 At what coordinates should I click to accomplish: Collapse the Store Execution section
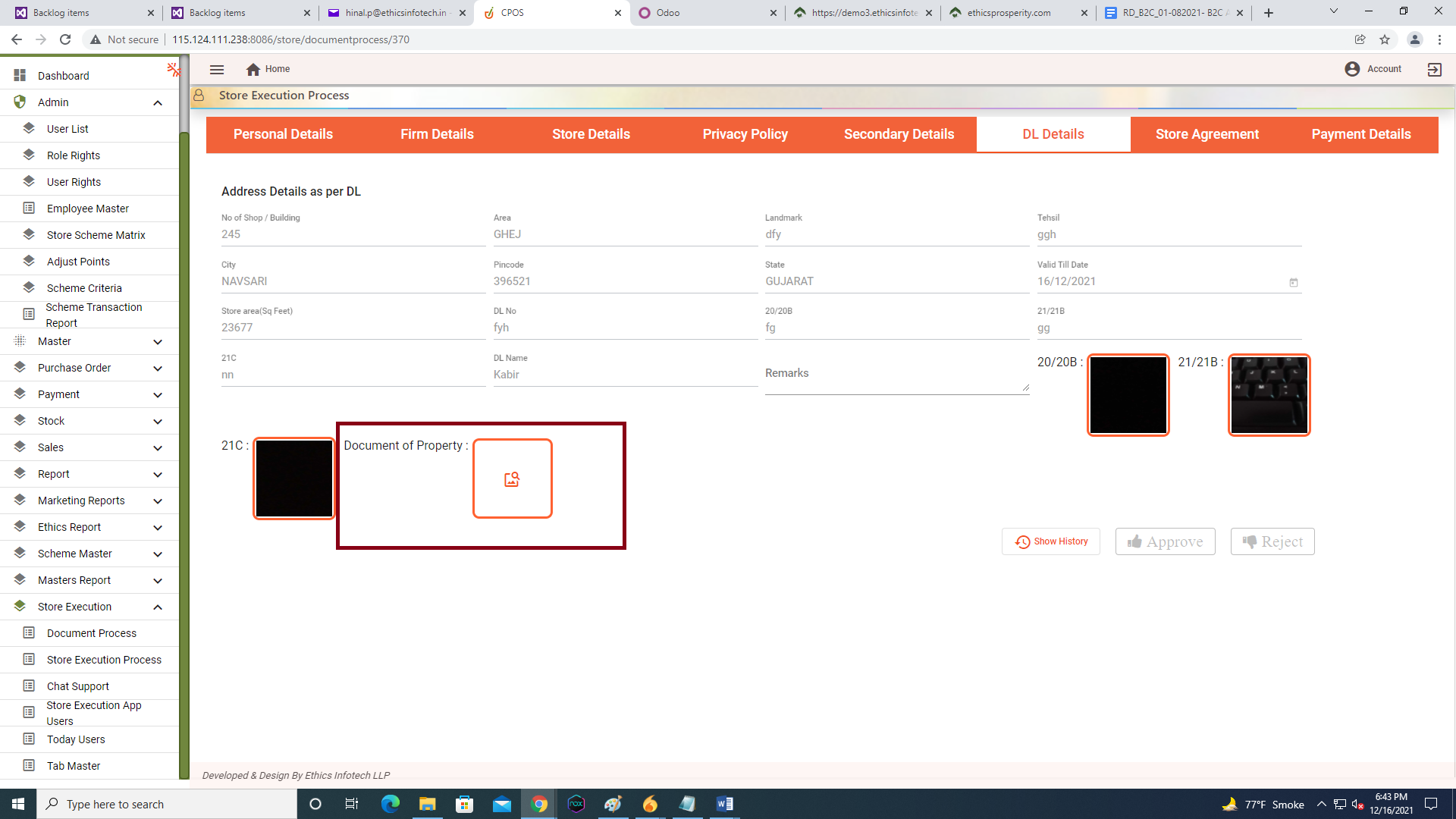pos(158,607)
